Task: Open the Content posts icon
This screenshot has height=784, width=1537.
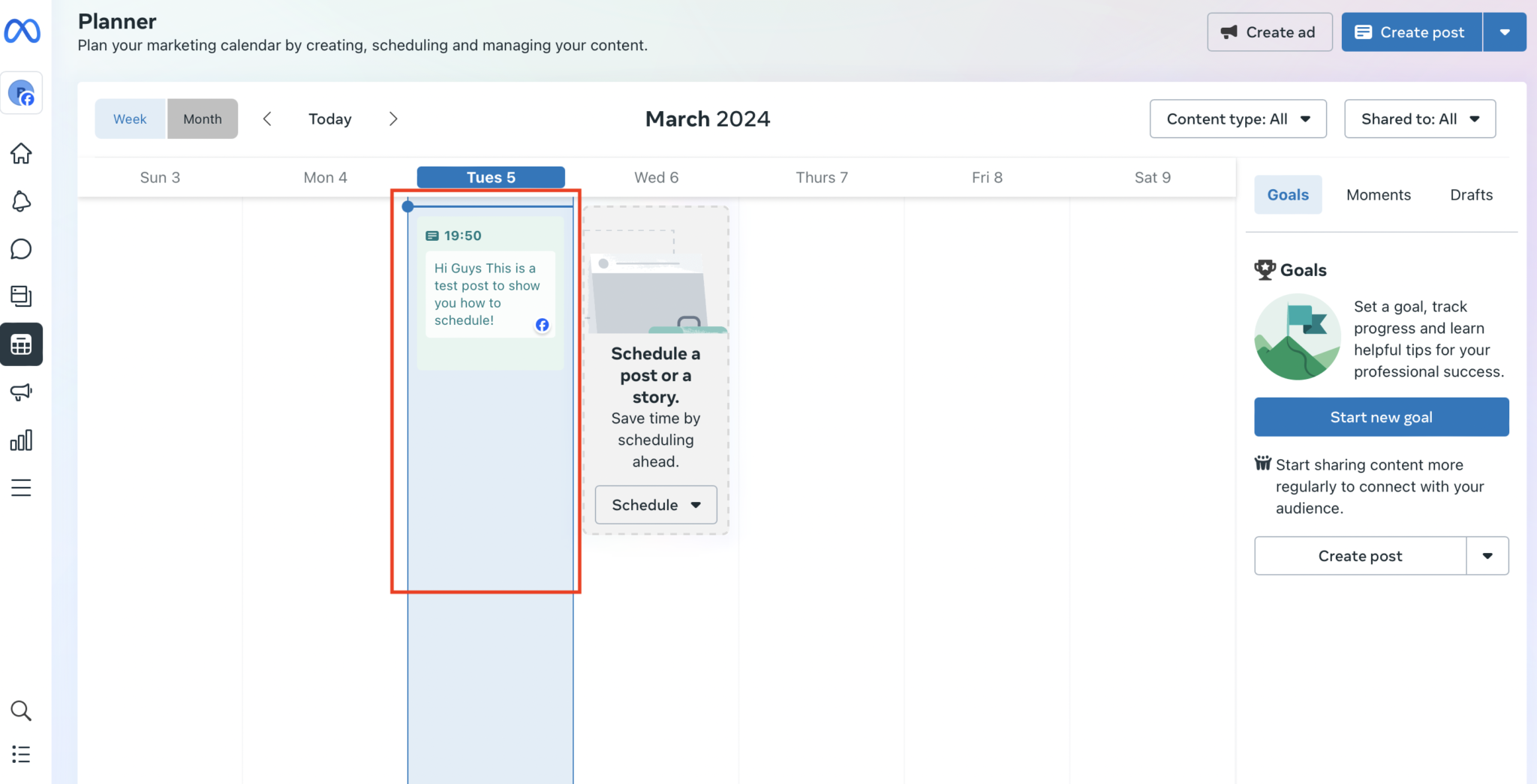Action: (21, 296)
